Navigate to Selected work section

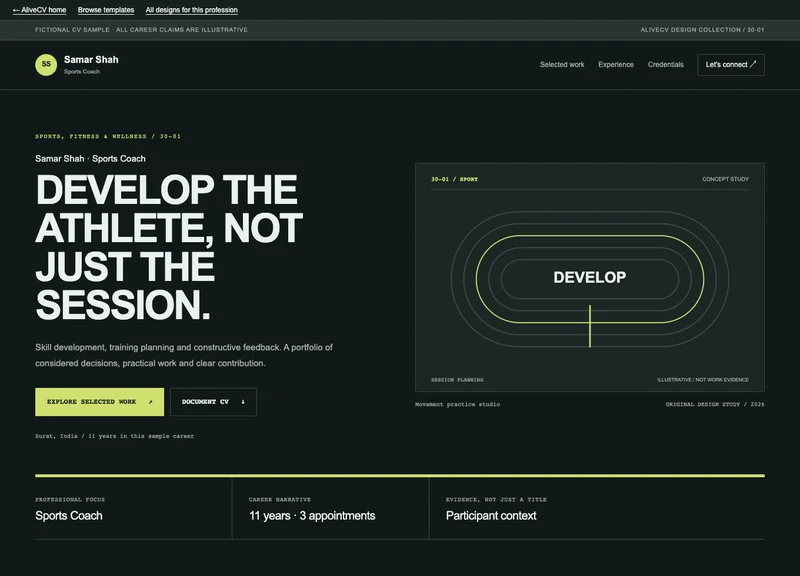pos(562,65)
